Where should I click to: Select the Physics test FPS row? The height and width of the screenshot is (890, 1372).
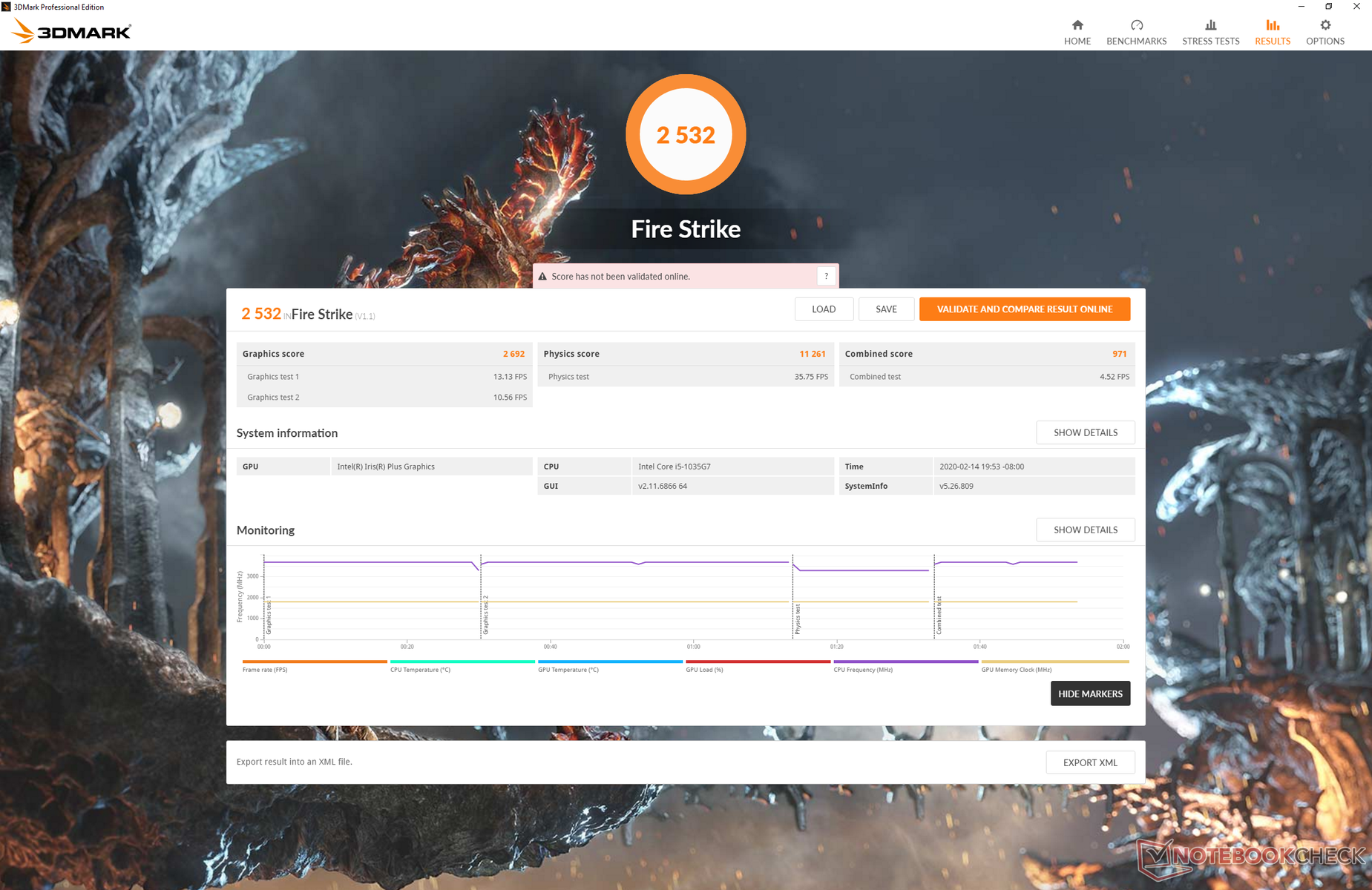click(x=686, y=377)
